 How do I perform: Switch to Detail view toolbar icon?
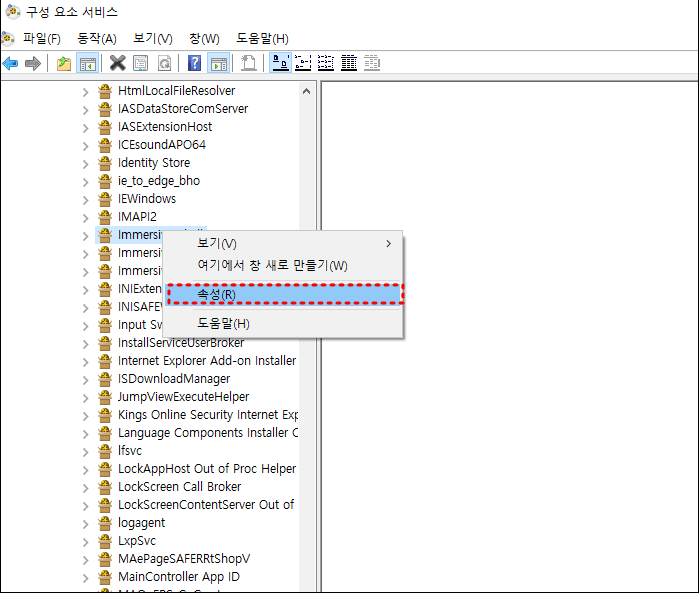click(x=349, y=63)
